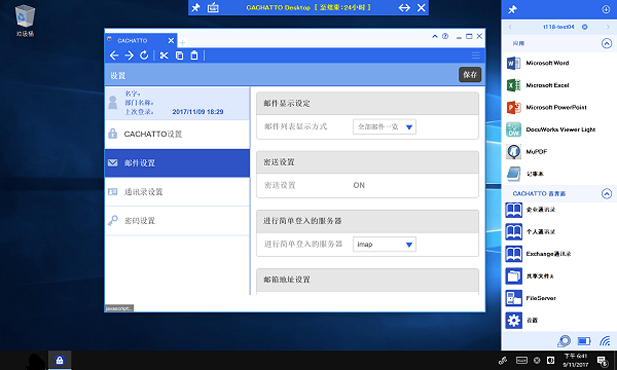Open the 邮件列表显示方式 dropdown
The height and width of the screenshot is (370, 617).
pos(384,127)
